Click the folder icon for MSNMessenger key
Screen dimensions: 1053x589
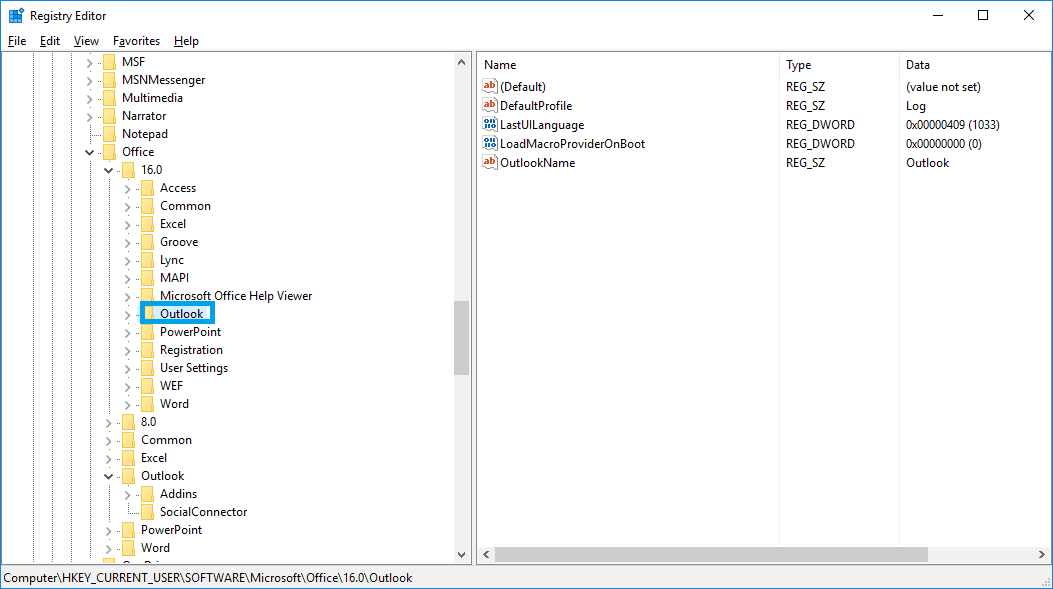click(109, 80)
